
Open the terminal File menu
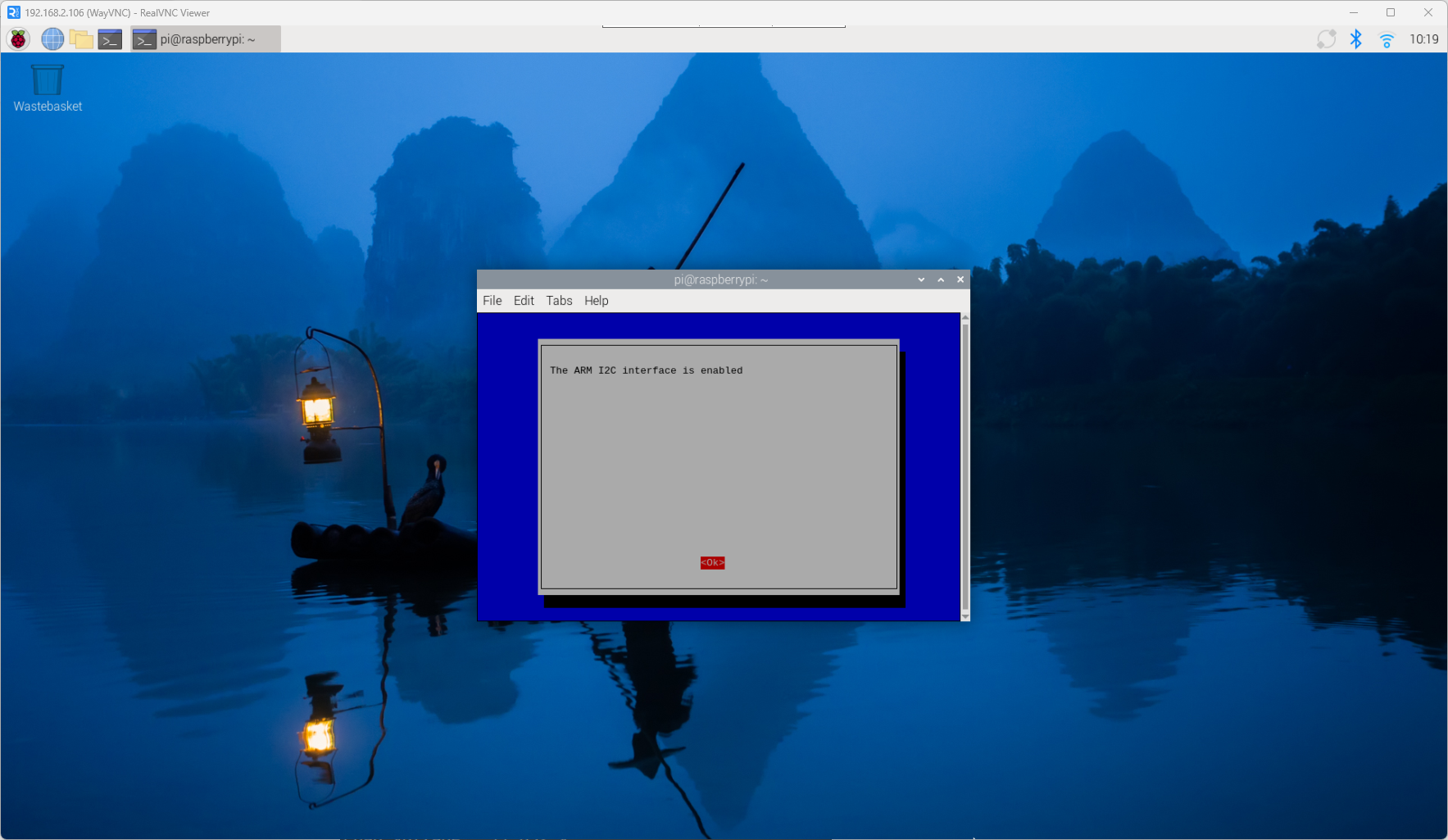click(493, 301)
